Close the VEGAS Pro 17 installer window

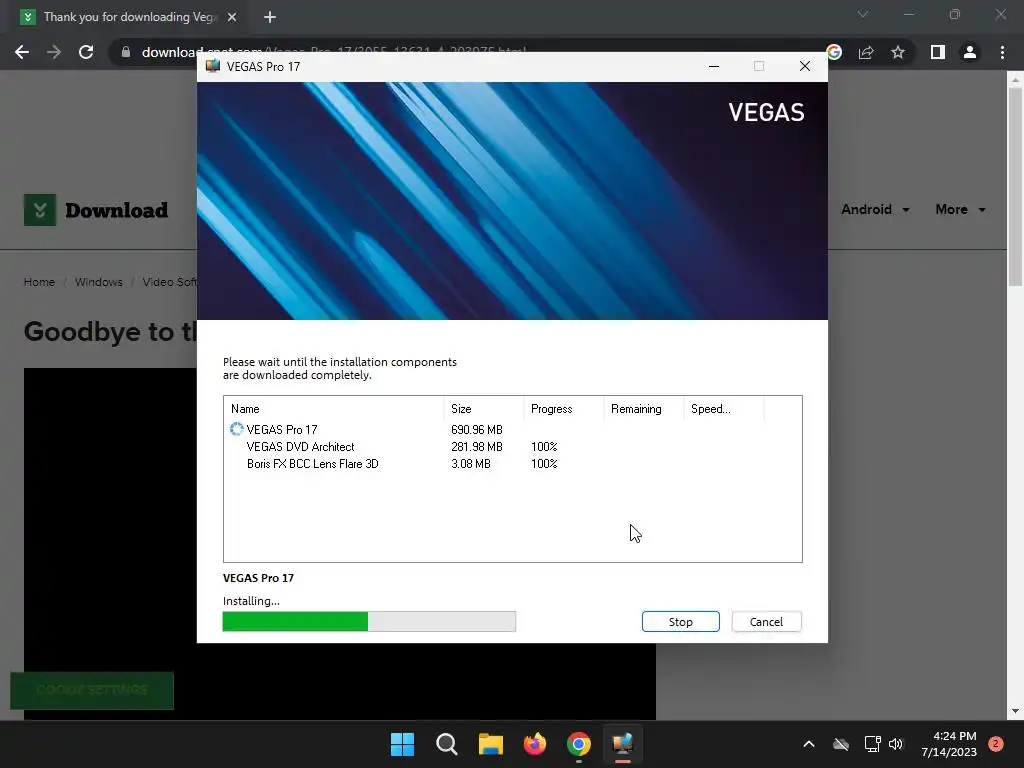coord(805,66)
